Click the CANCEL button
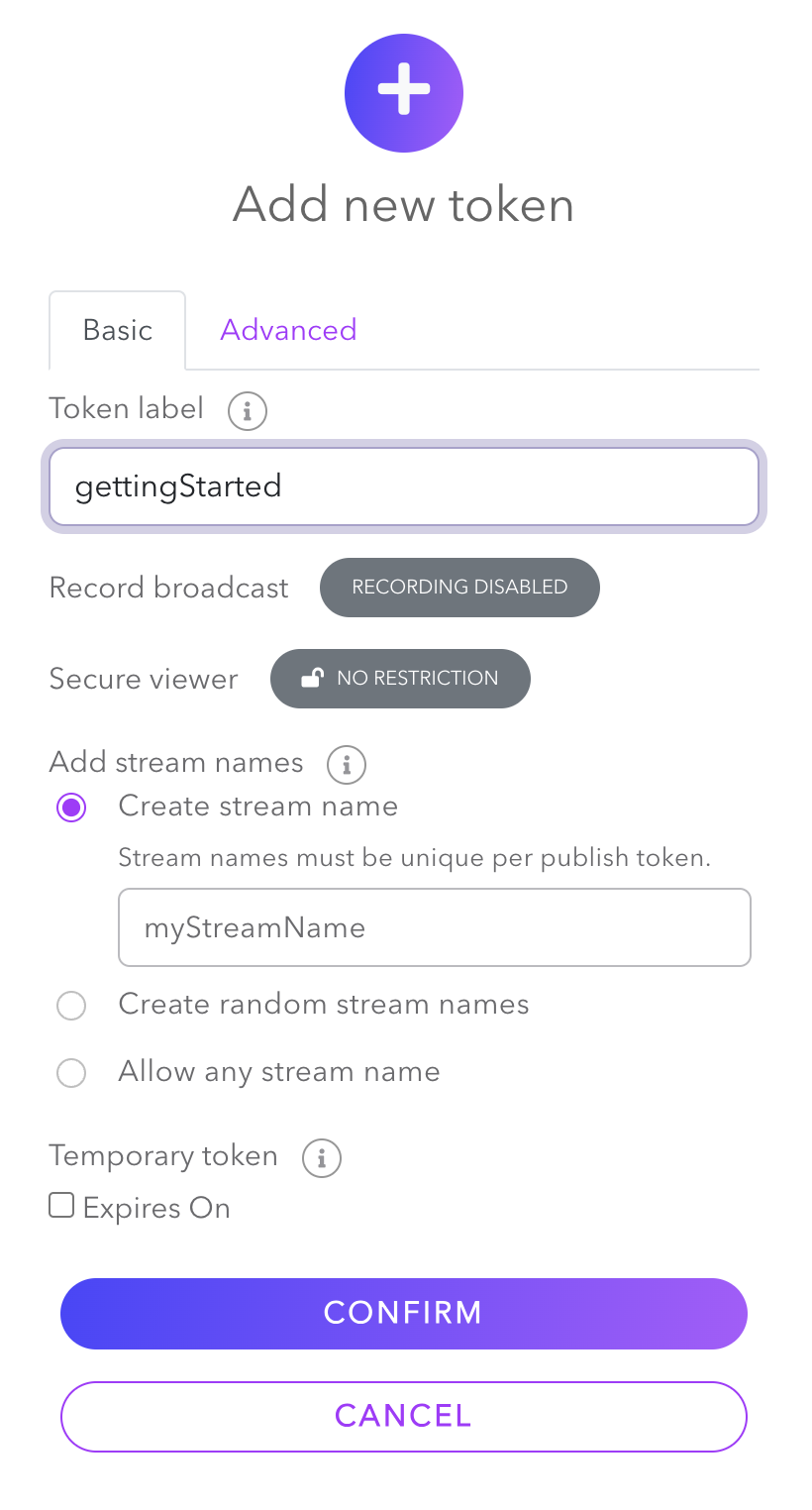Viewport: 812px width, 1510px height. (x=404, y=1416)
